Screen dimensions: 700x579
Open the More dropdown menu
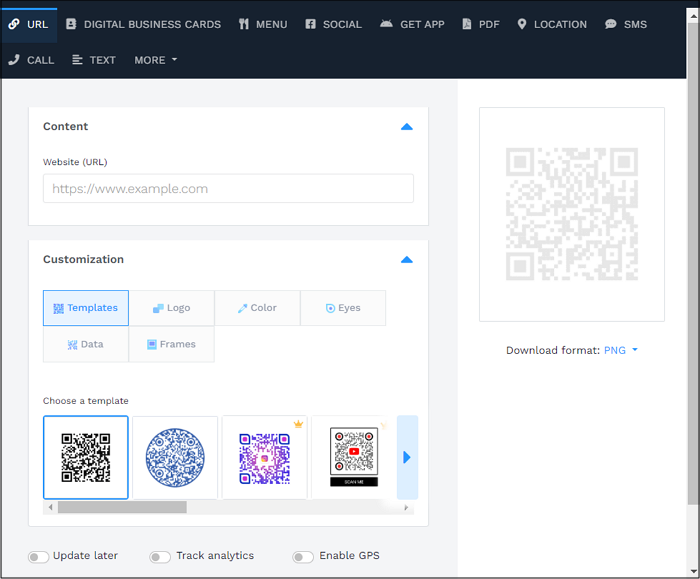coord(155,60)
